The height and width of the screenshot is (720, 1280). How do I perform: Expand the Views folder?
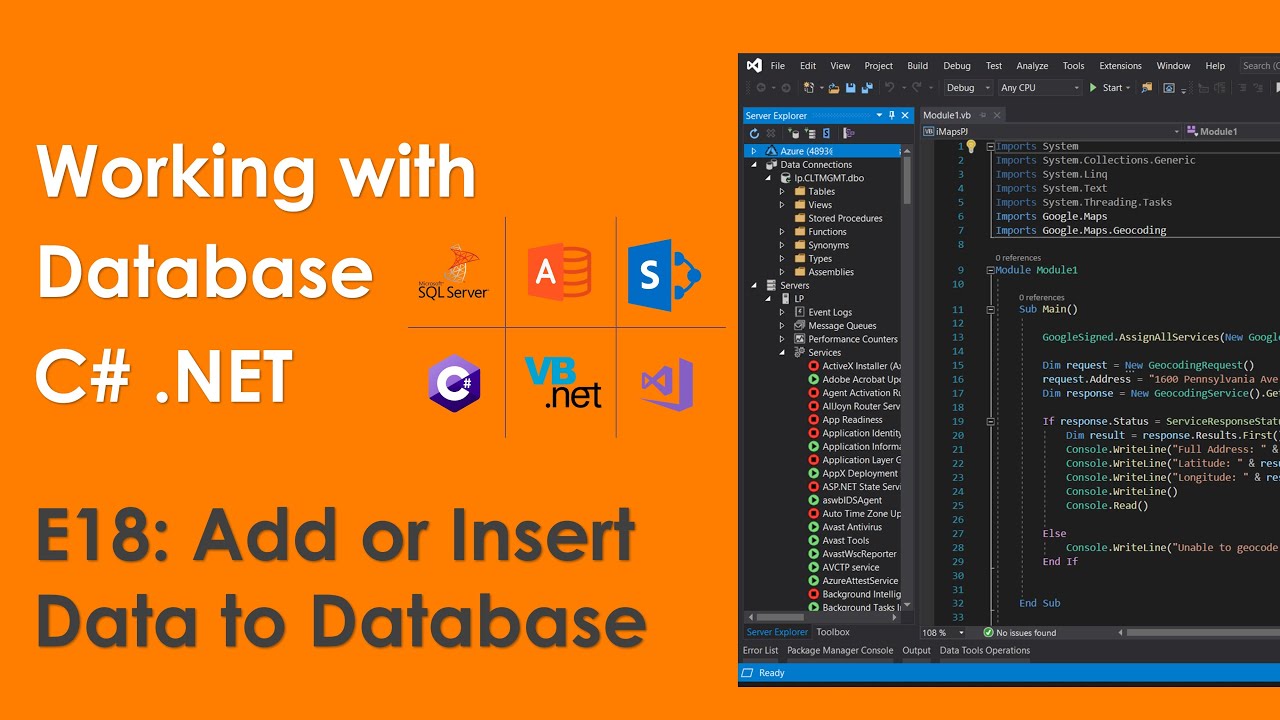tap(782, 205)
